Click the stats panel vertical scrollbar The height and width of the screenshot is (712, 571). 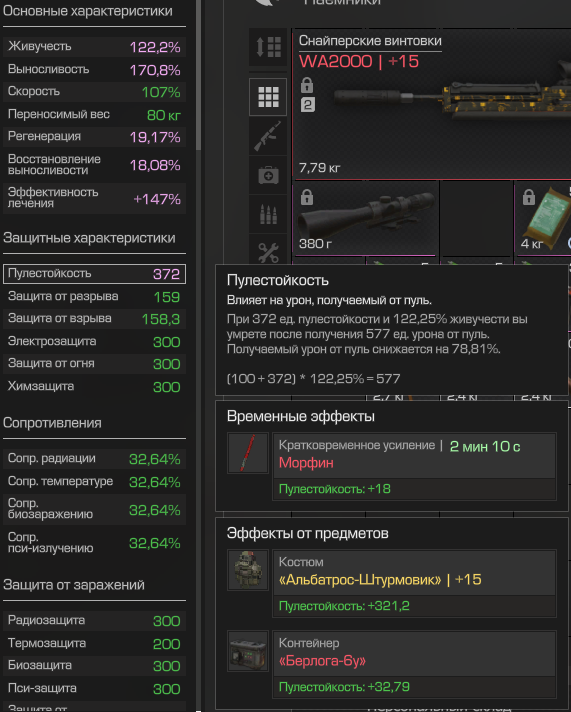click(199, 75)
